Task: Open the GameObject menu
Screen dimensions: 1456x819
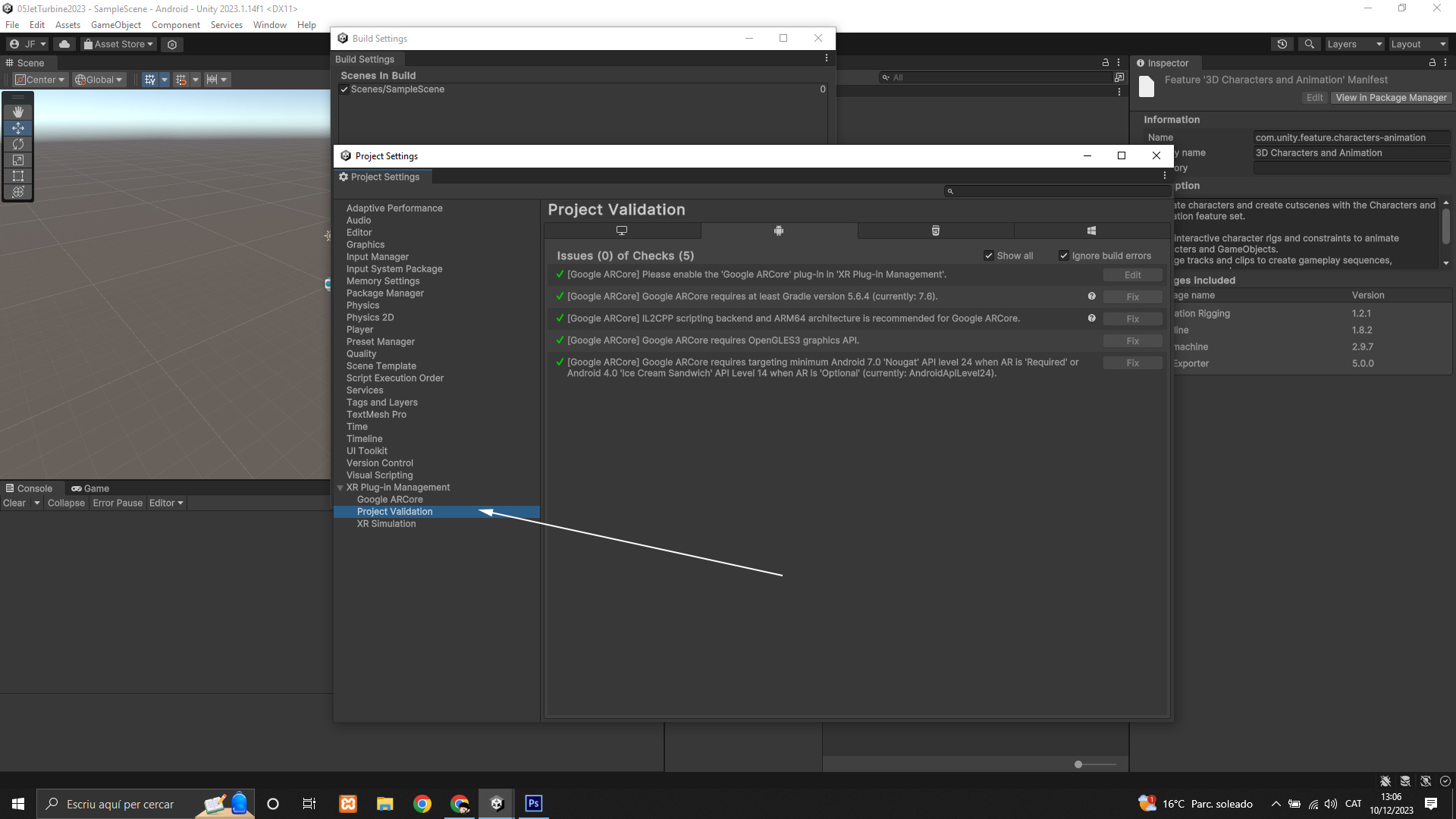Action: (115, 25)
